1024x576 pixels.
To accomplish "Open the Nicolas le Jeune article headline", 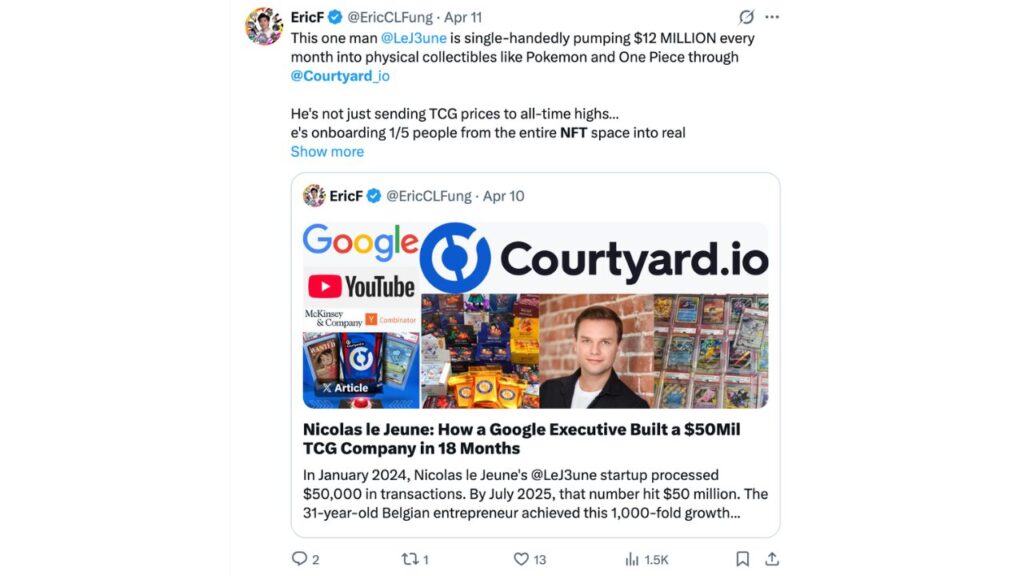I will (x=521, y=438).
